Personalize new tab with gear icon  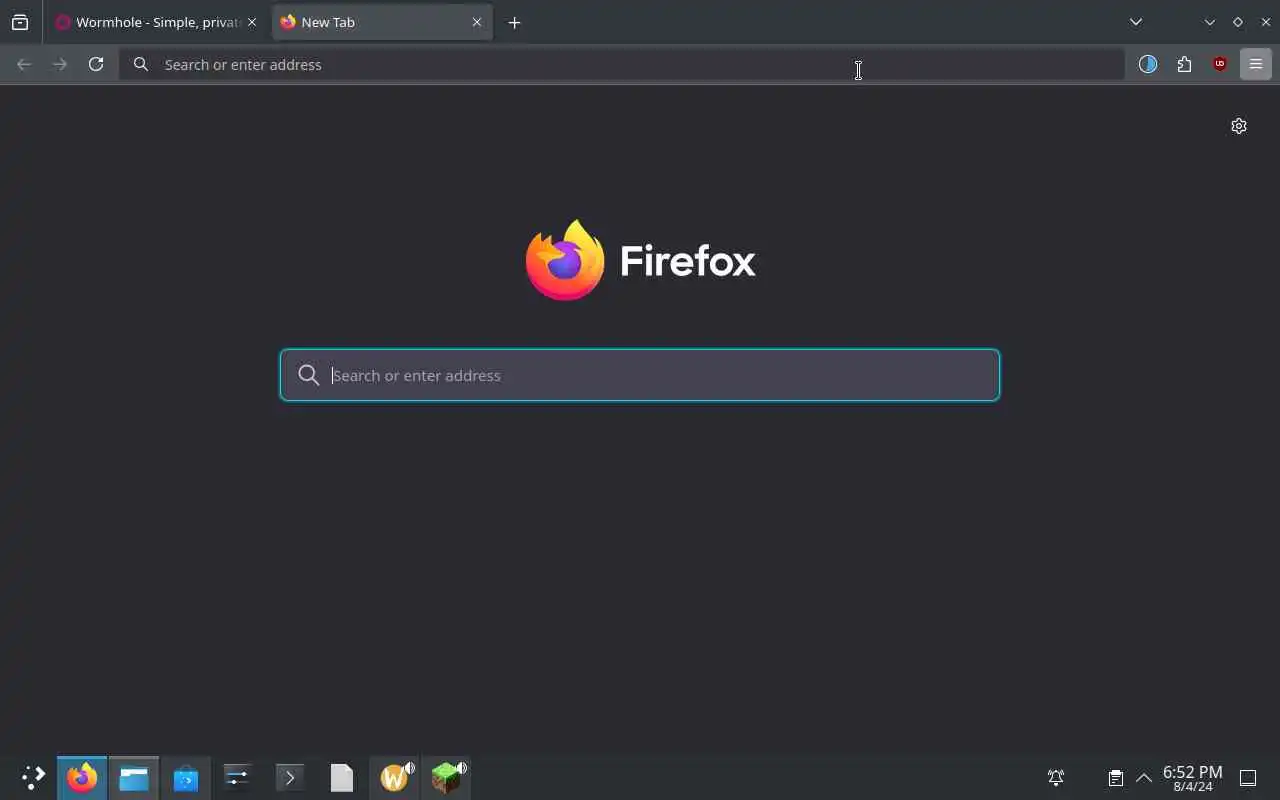[x=1239, y=126]
